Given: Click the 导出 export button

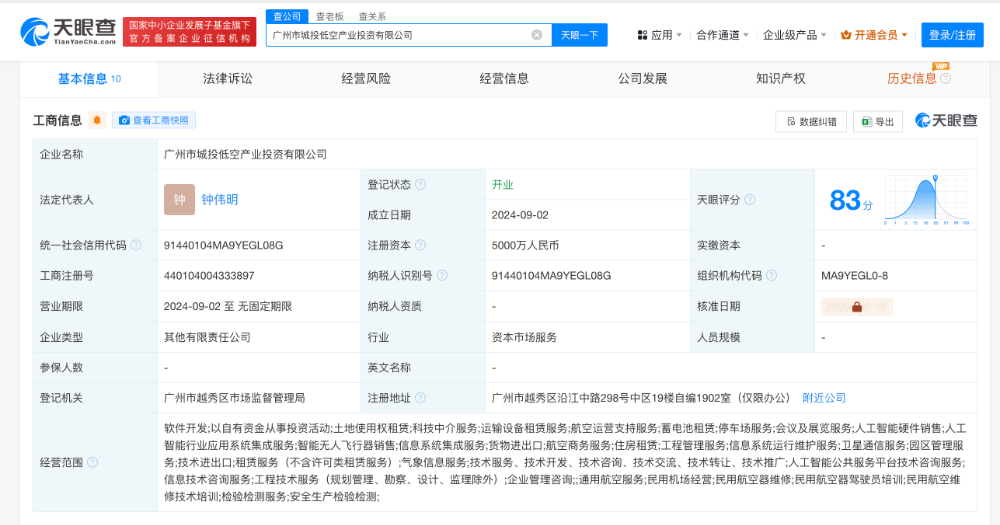Looking at the screenshot, I should (878, 121).
